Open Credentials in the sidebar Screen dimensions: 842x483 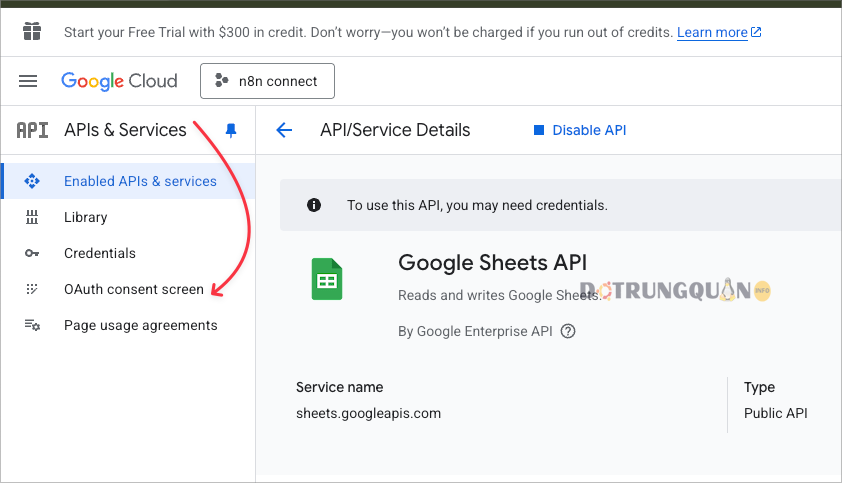click(128, 253)
